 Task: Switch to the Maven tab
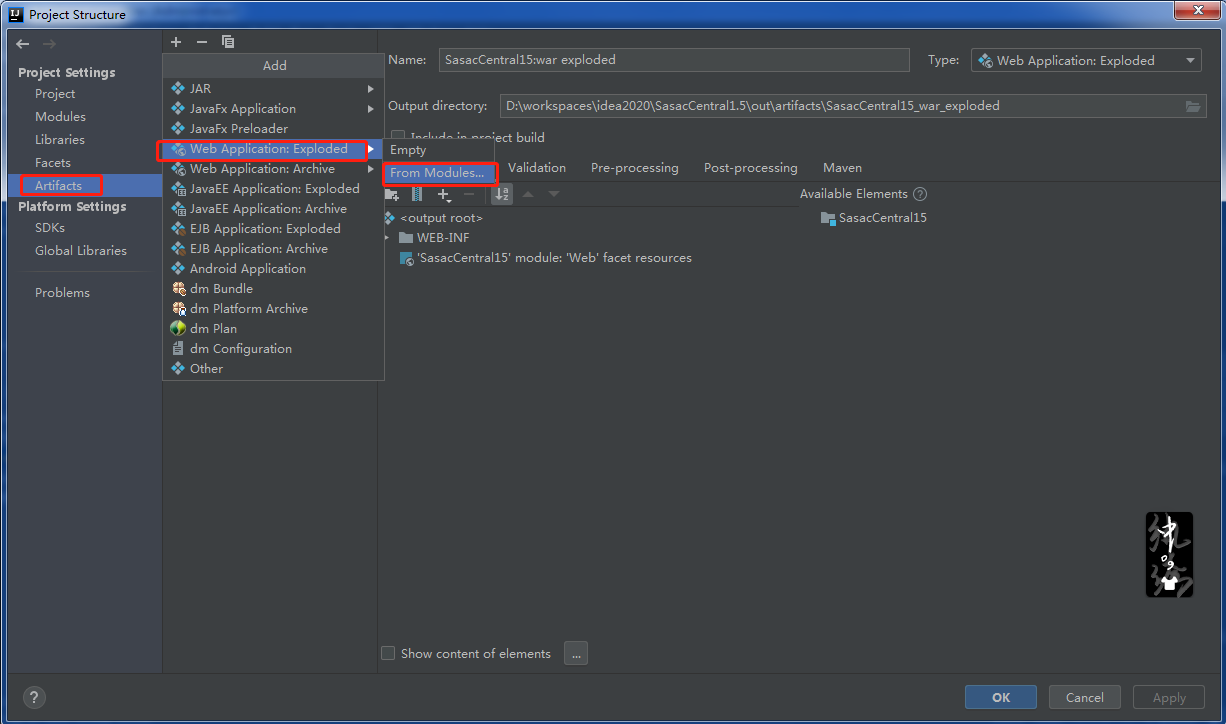click(x=842, y=168)
